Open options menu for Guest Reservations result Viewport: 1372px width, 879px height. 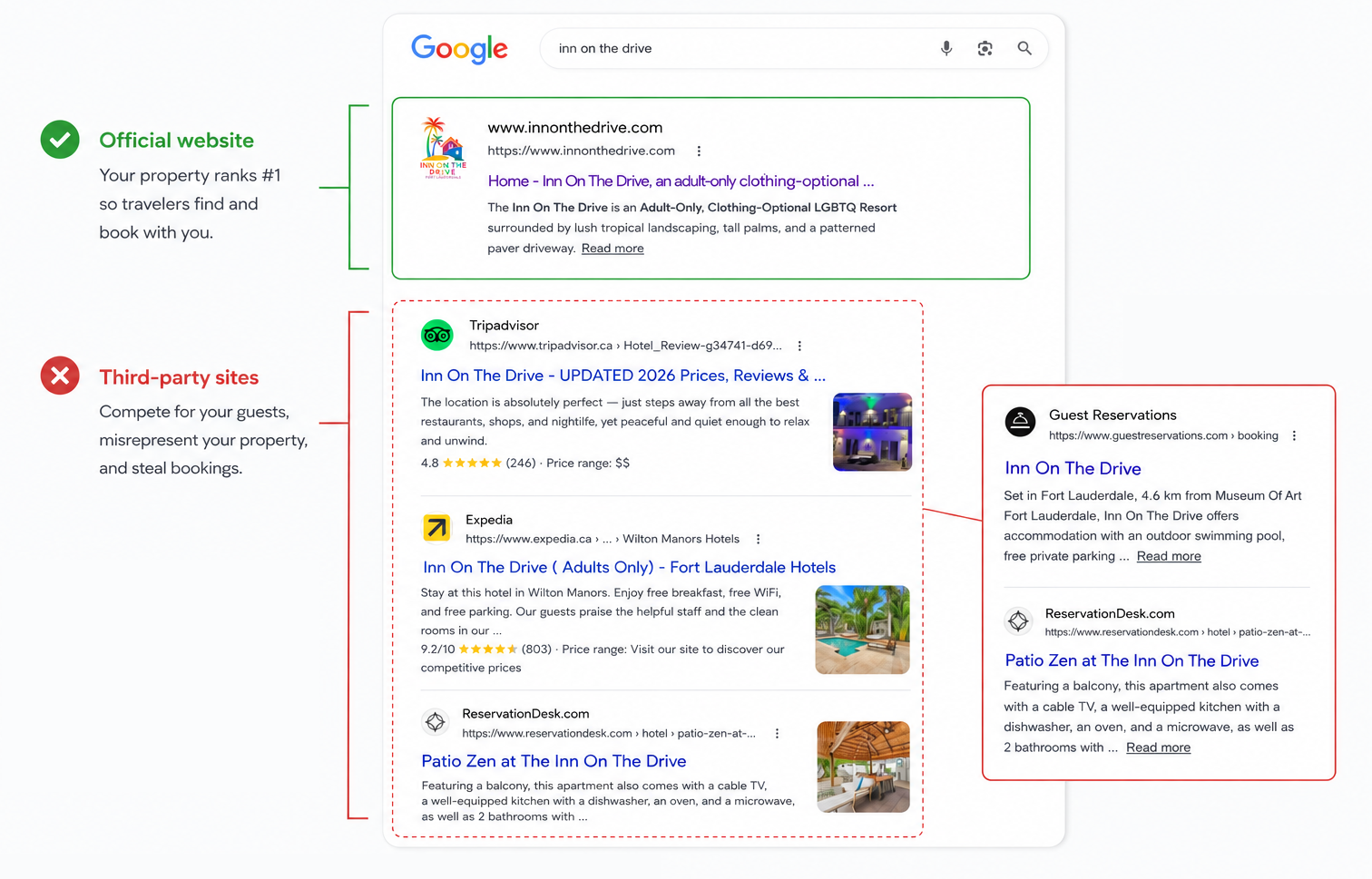(x=1294, y=435)
